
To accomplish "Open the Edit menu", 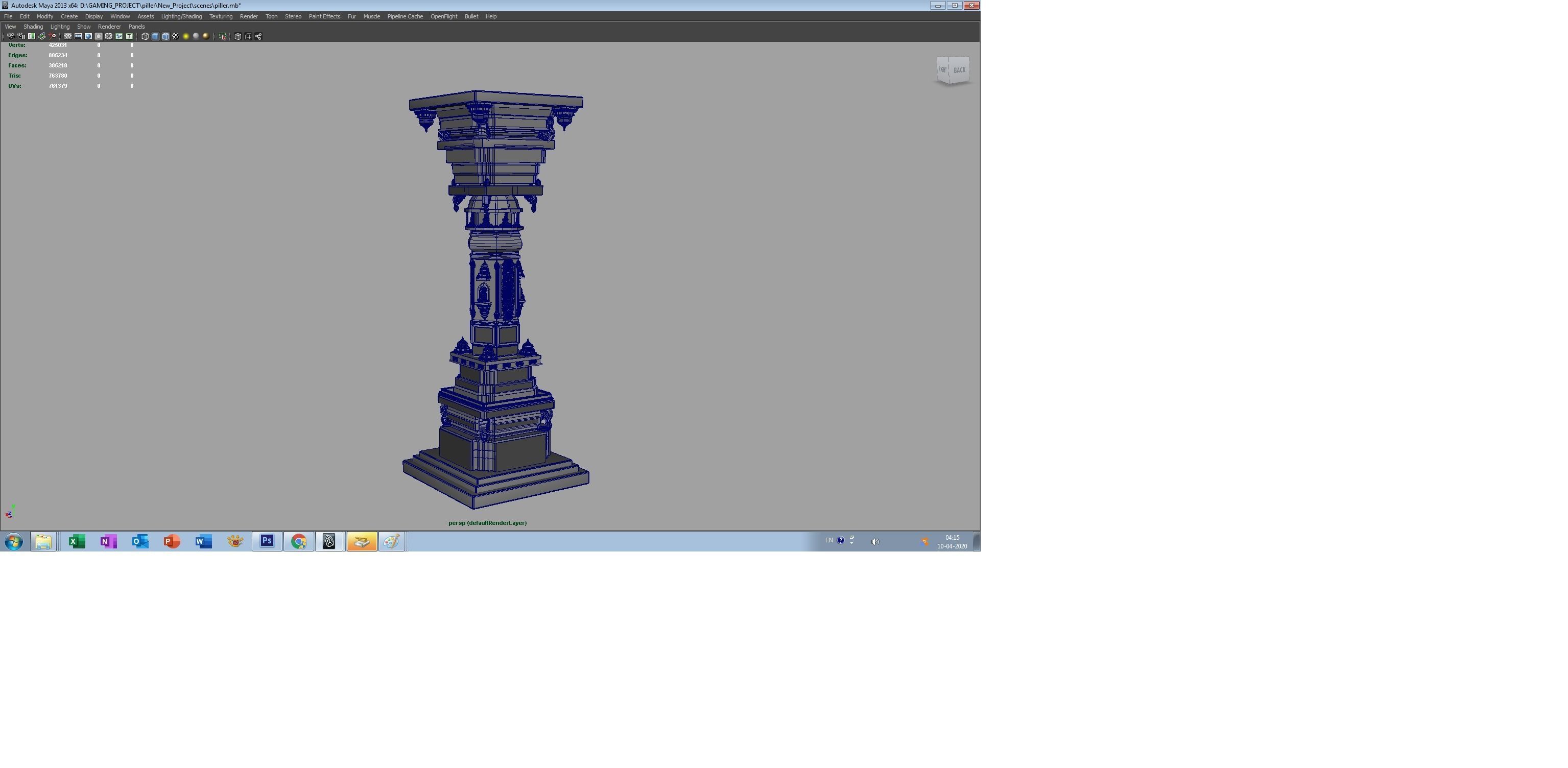I will pos(25,16).
